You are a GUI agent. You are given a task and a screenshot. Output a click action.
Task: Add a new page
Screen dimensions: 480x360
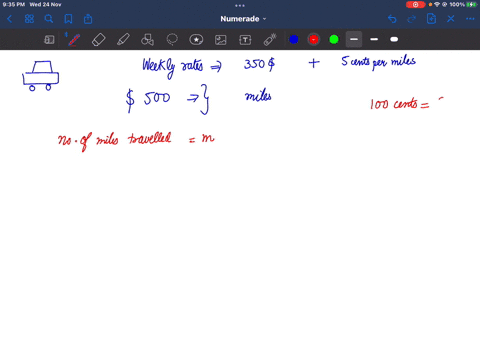coord(431,19)
